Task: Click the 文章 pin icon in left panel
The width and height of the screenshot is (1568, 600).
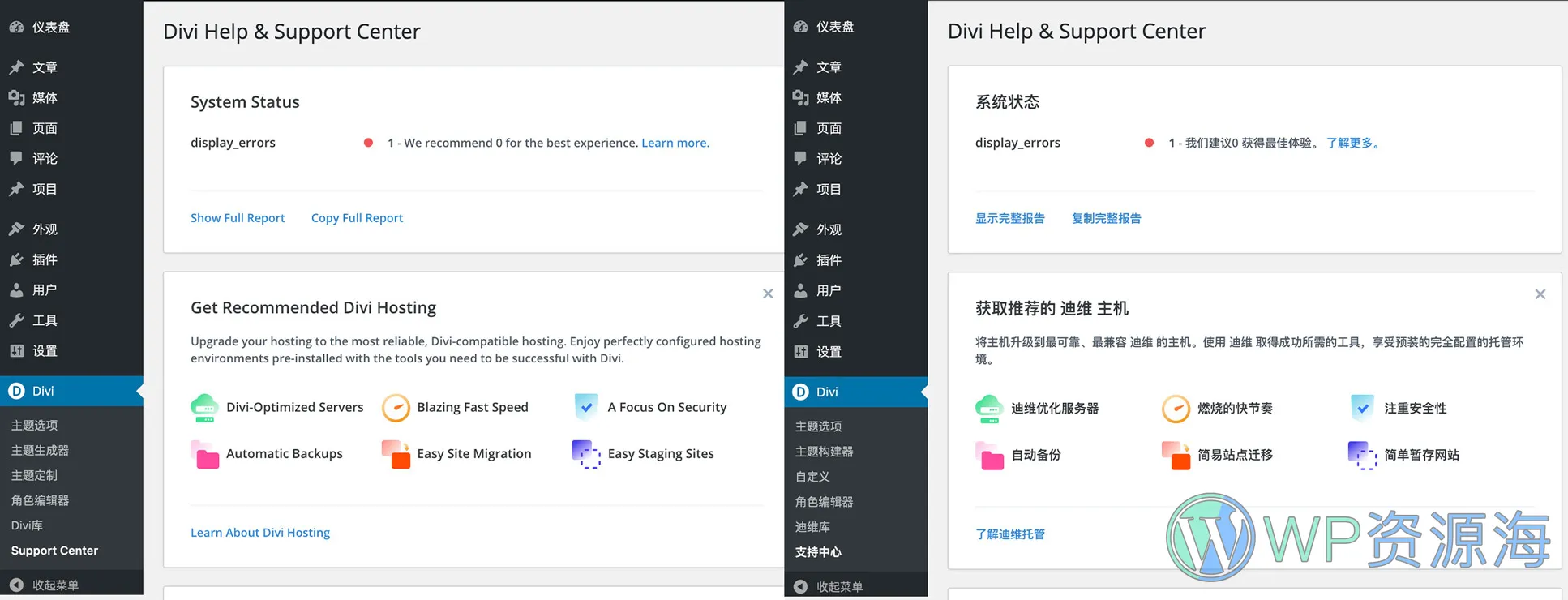Action: [16, 67]
